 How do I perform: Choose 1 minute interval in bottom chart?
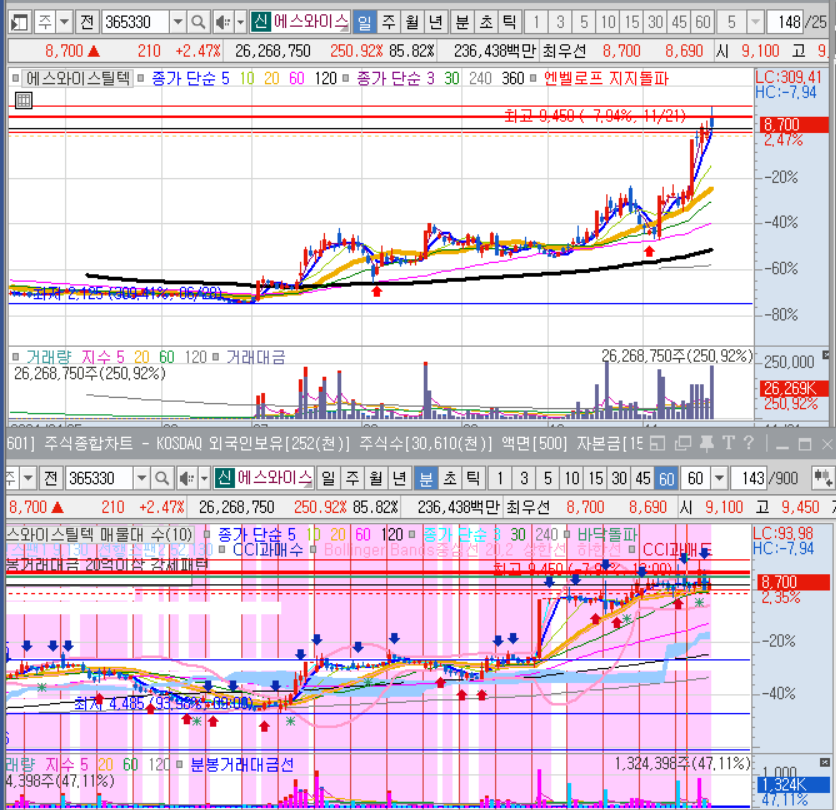500,478
